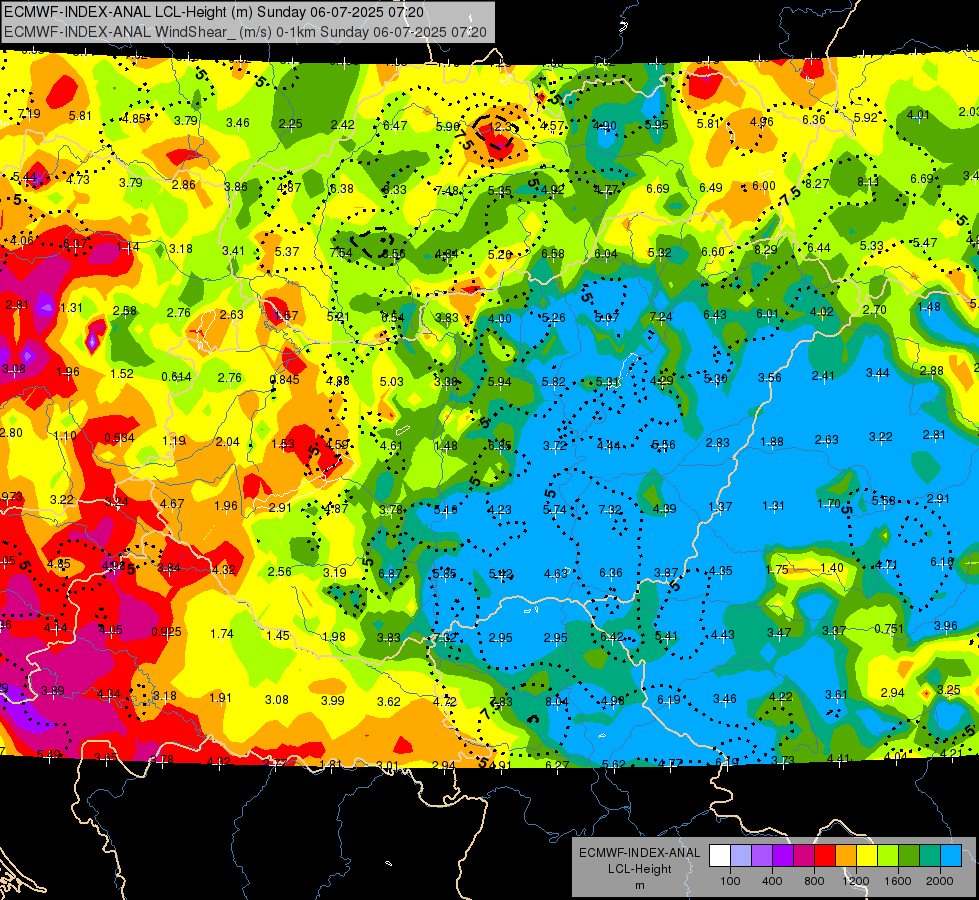Screen dimensions: 979x900
Task: Click the legend tick label 400
Action: [772, 881]
